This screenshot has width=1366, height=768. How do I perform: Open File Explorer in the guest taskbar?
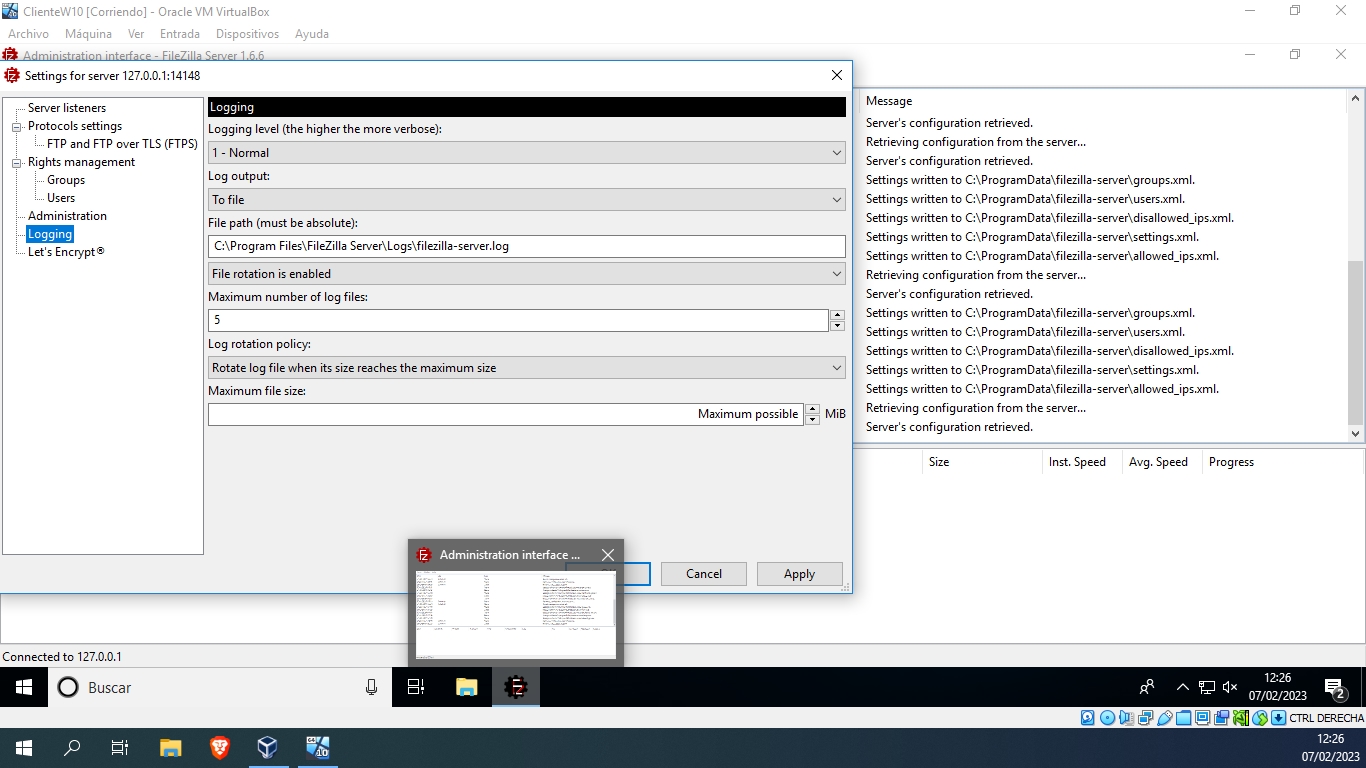466,687
